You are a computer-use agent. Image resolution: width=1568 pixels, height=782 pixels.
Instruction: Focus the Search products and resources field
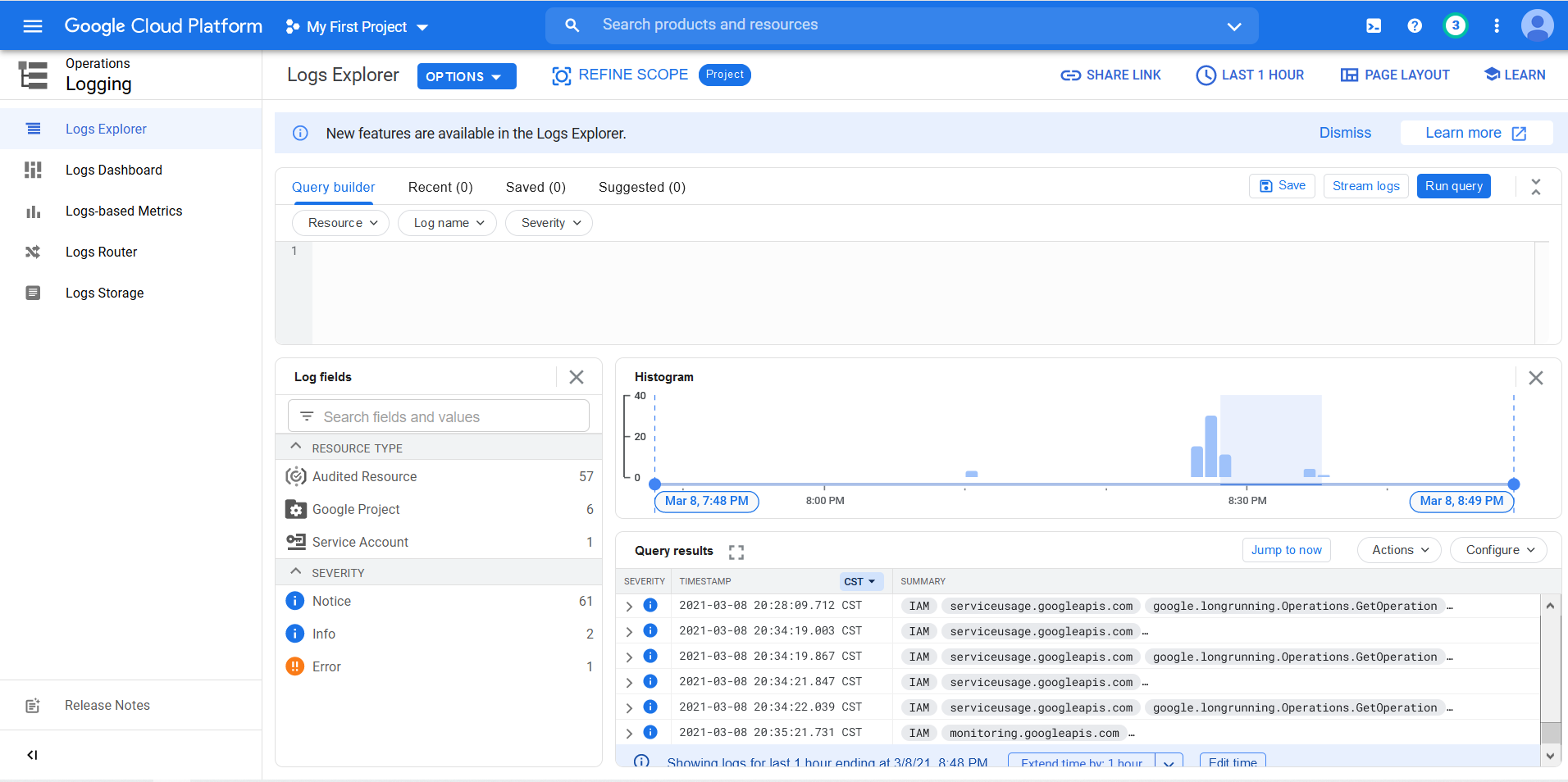coord(902,25)
